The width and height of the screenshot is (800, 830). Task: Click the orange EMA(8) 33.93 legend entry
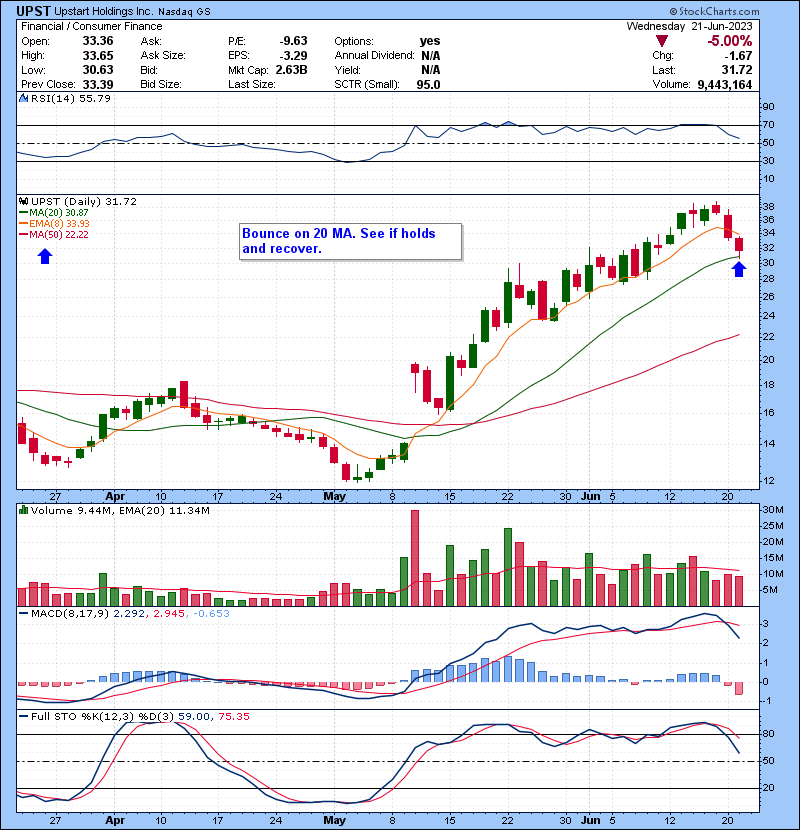click(55, 223)
